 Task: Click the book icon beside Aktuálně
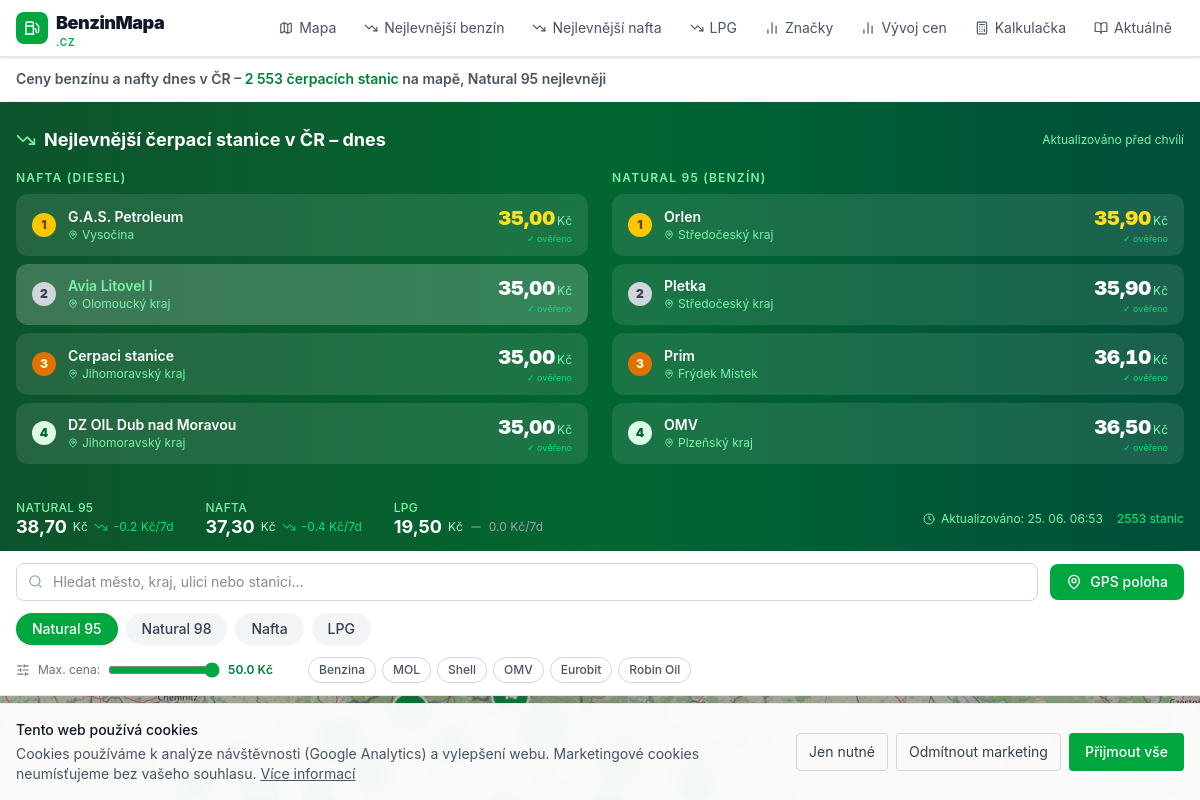tap(1101, 28)
